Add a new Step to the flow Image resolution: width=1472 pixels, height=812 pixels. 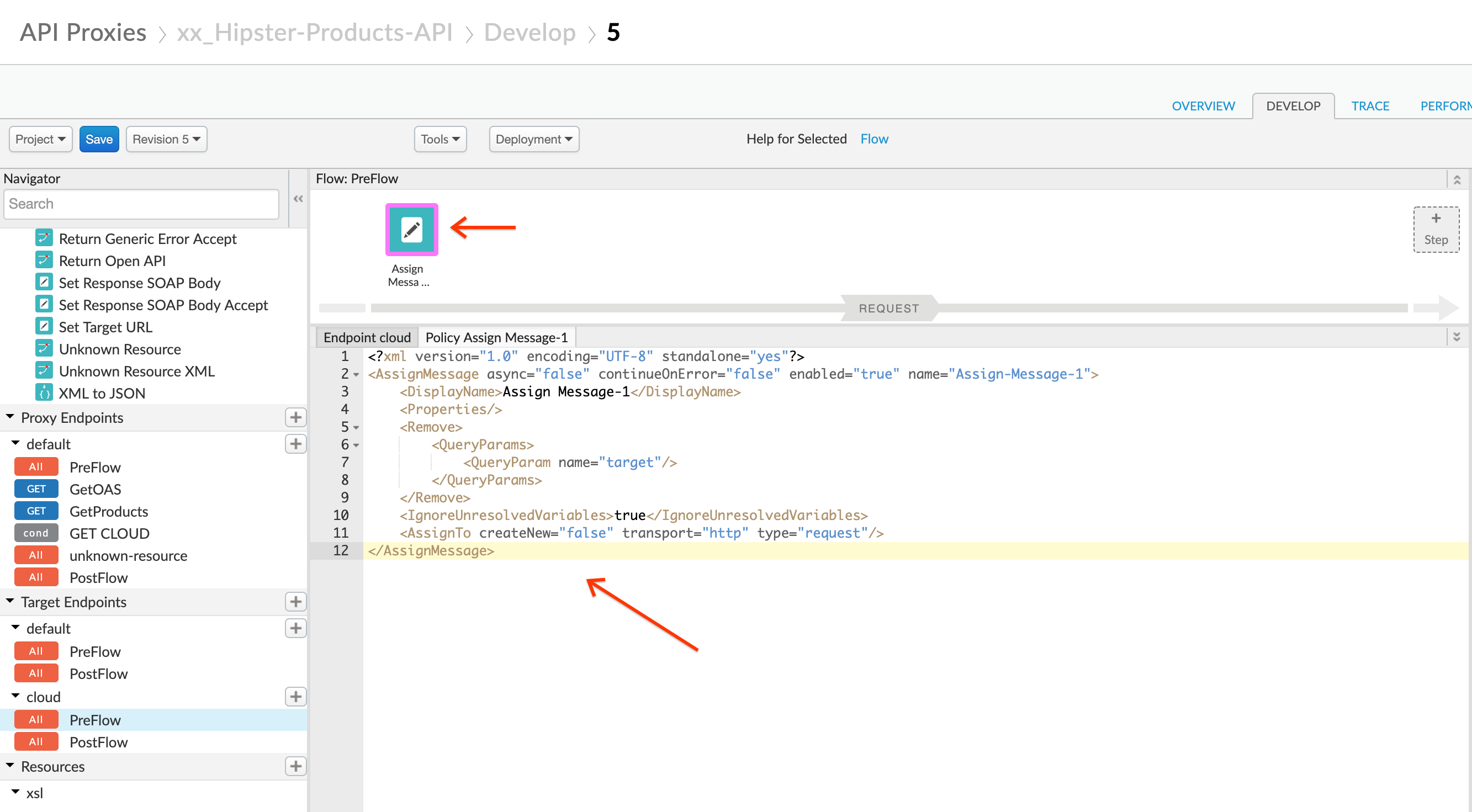[x=1436, y=229]
